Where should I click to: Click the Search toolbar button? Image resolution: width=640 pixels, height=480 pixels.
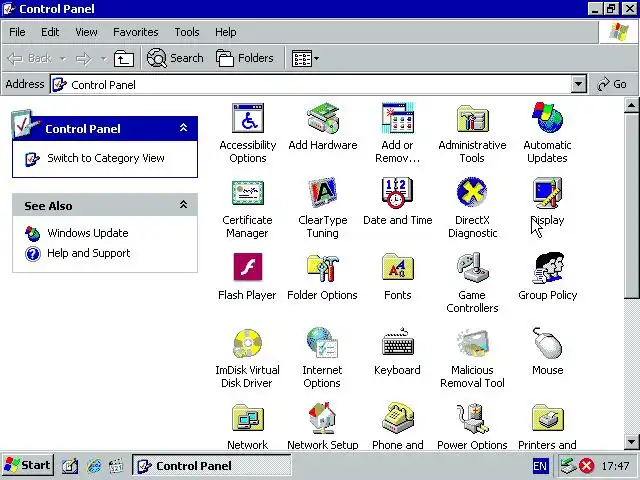175,58
